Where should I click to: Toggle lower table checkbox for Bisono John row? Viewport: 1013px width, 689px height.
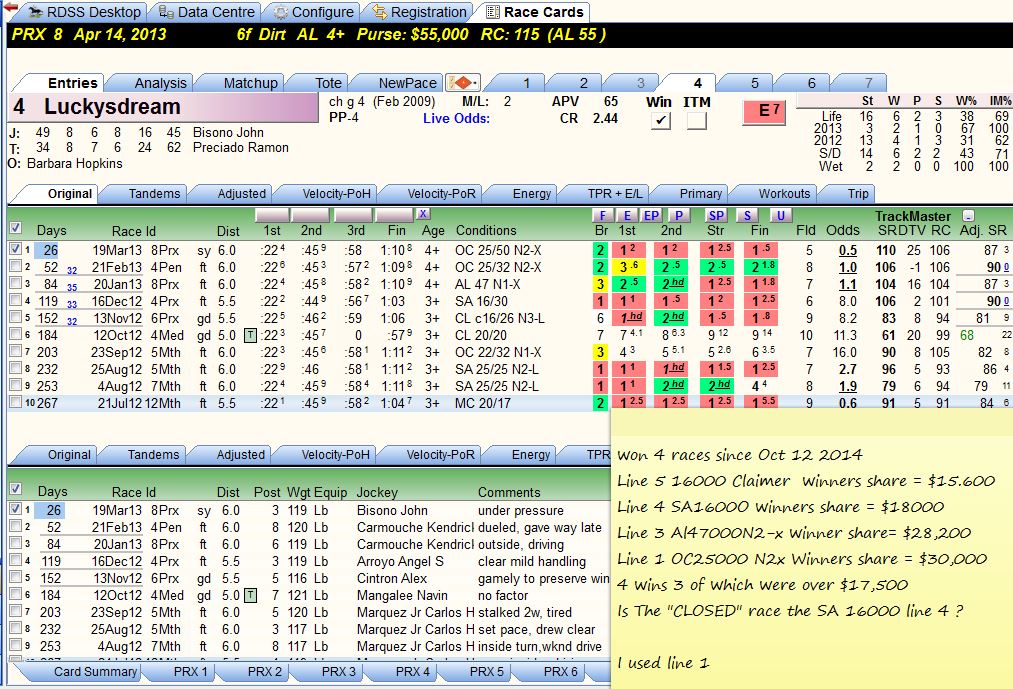click(x=16, y=509)
